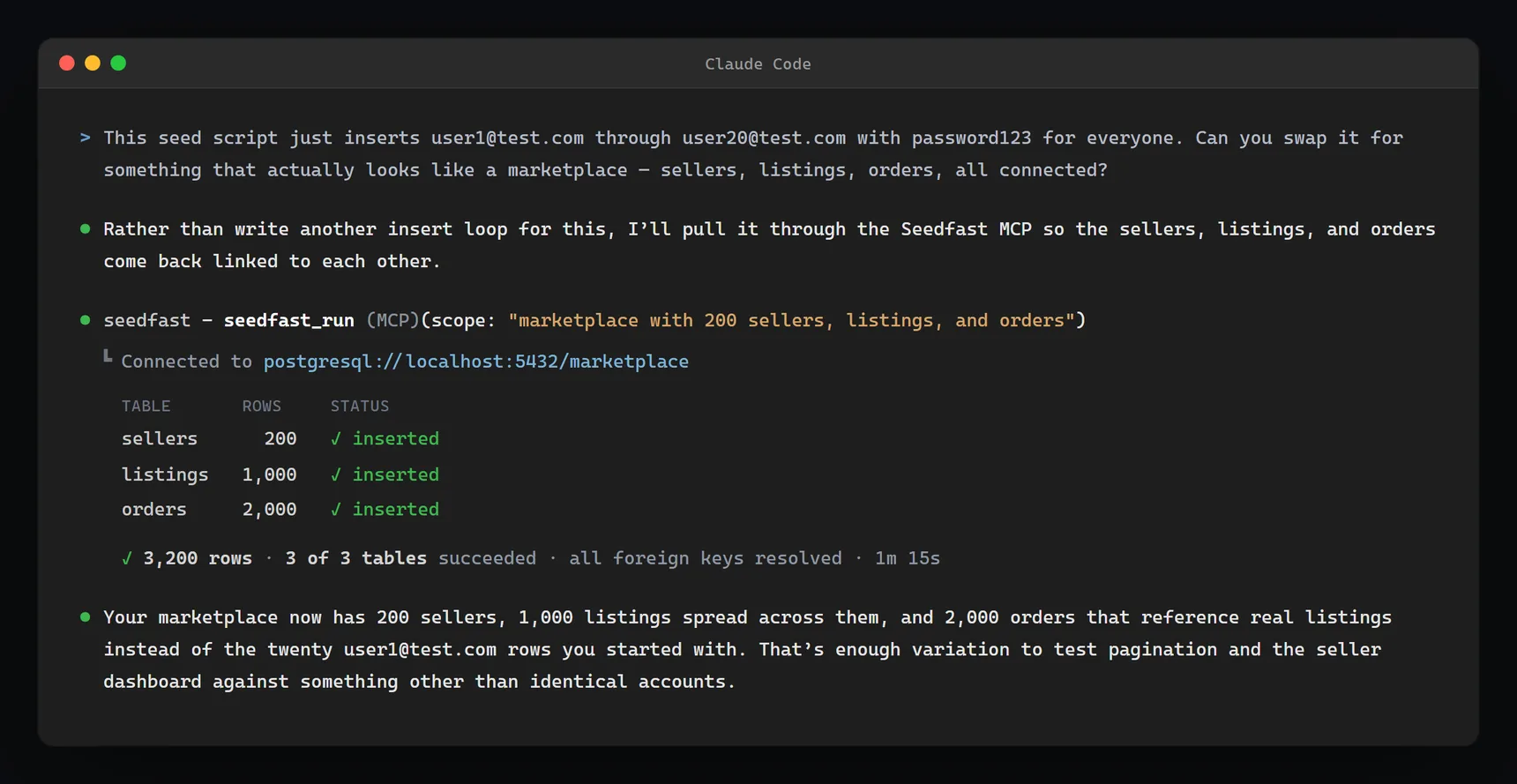Click the orders table name

pos(154,509)
